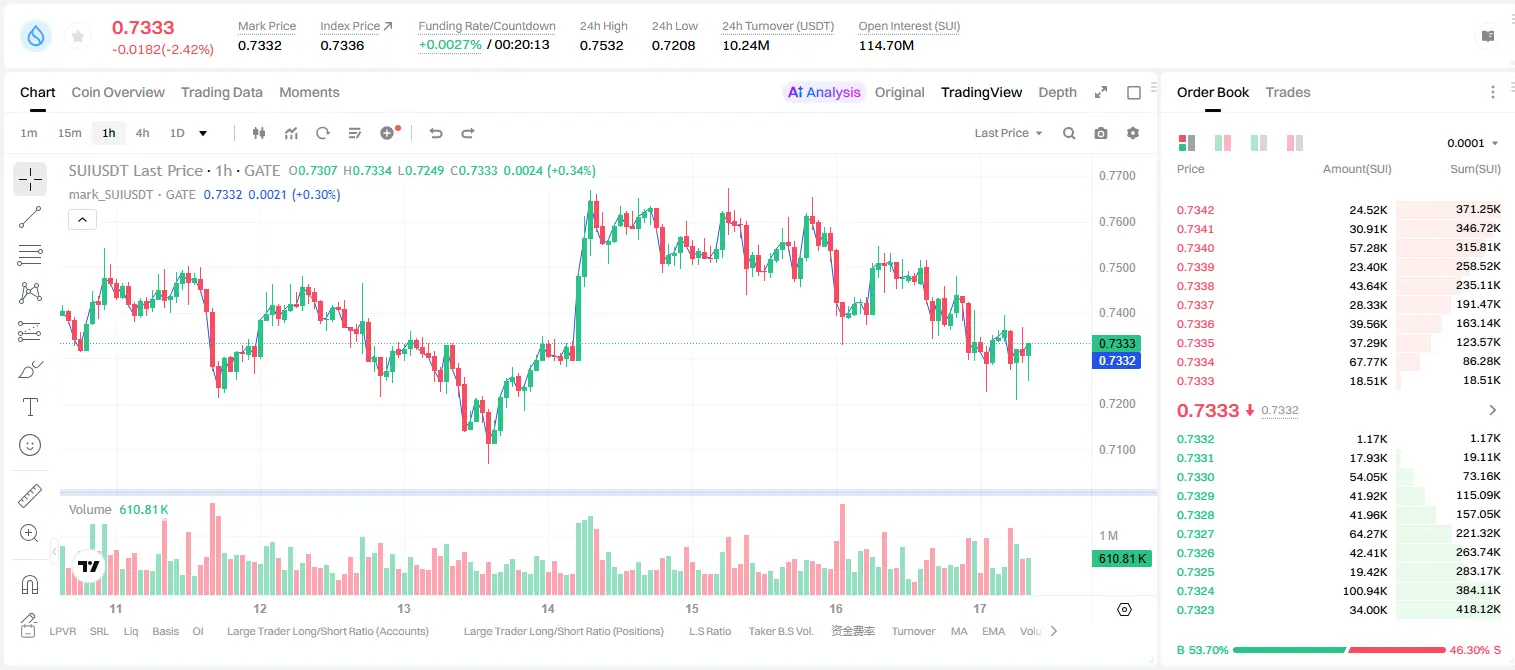The height and width of the screenshot is (670, 1515).
Task: Open the Coin Overview tab
Action: (118, 92)
